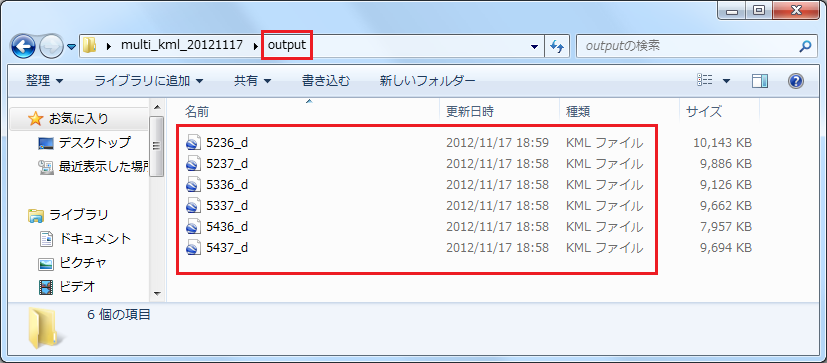Click the 書き込む button
This screenshot has height=363, width=827.
coord(325,81)
